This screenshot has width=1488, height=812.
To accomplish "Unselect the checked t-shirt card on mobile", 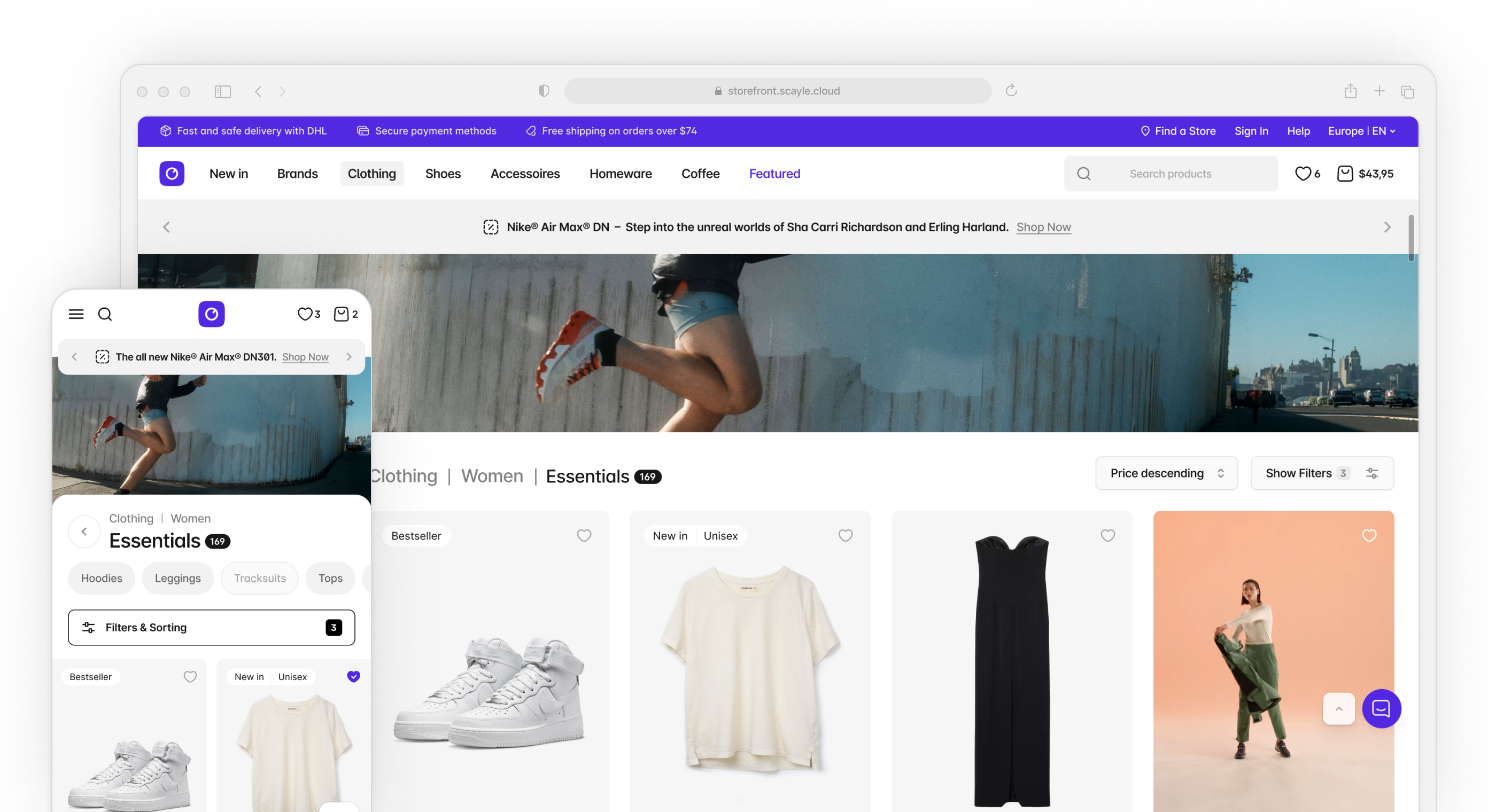I will [353, 676].
